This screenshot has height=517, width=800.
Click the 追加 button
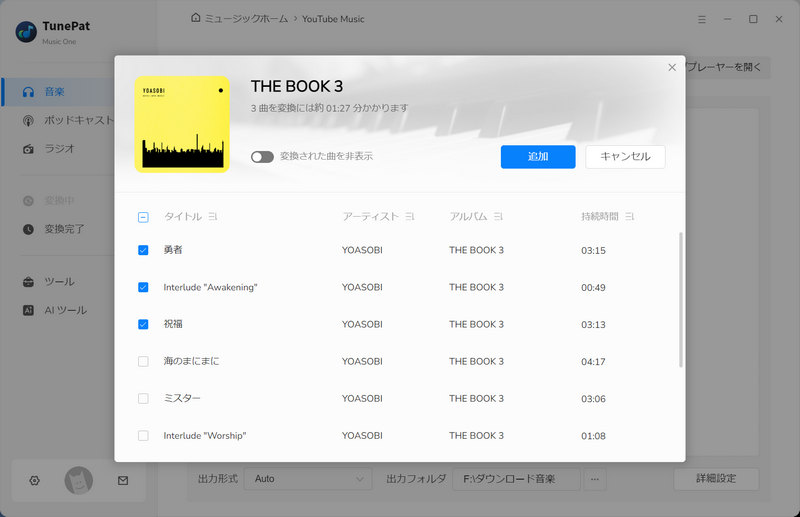pyautogui.click(x=538, y=157)
